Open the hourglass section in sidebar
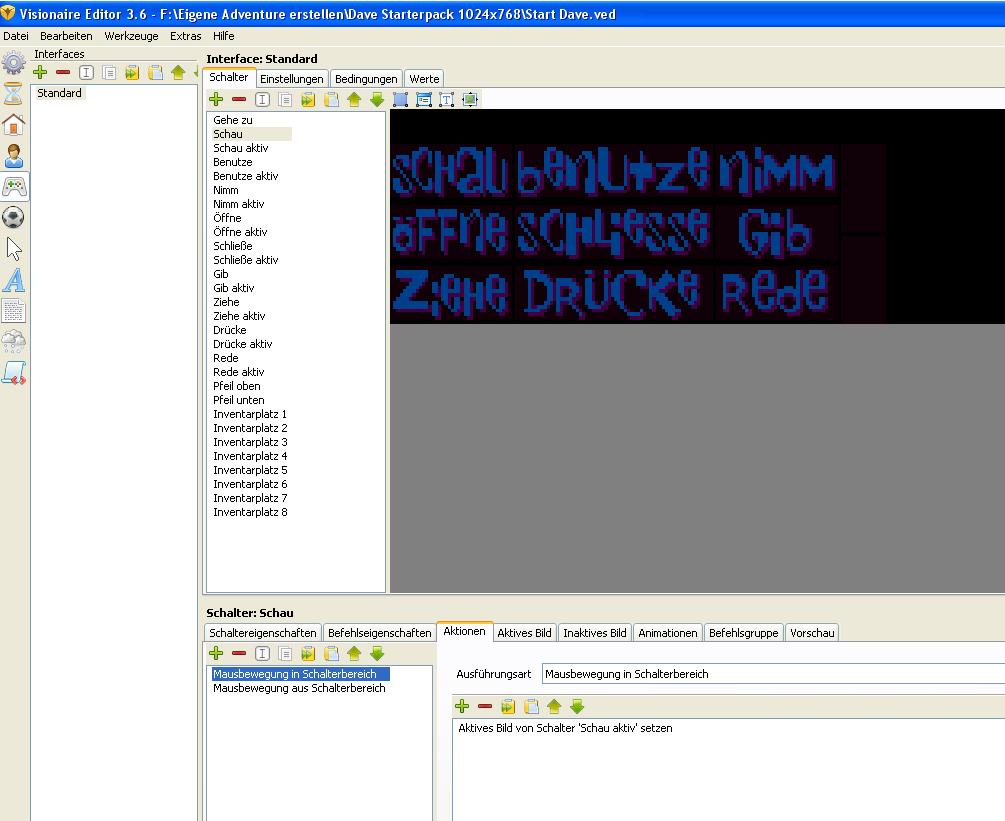 pyautogui.click(x=13, y=94)
